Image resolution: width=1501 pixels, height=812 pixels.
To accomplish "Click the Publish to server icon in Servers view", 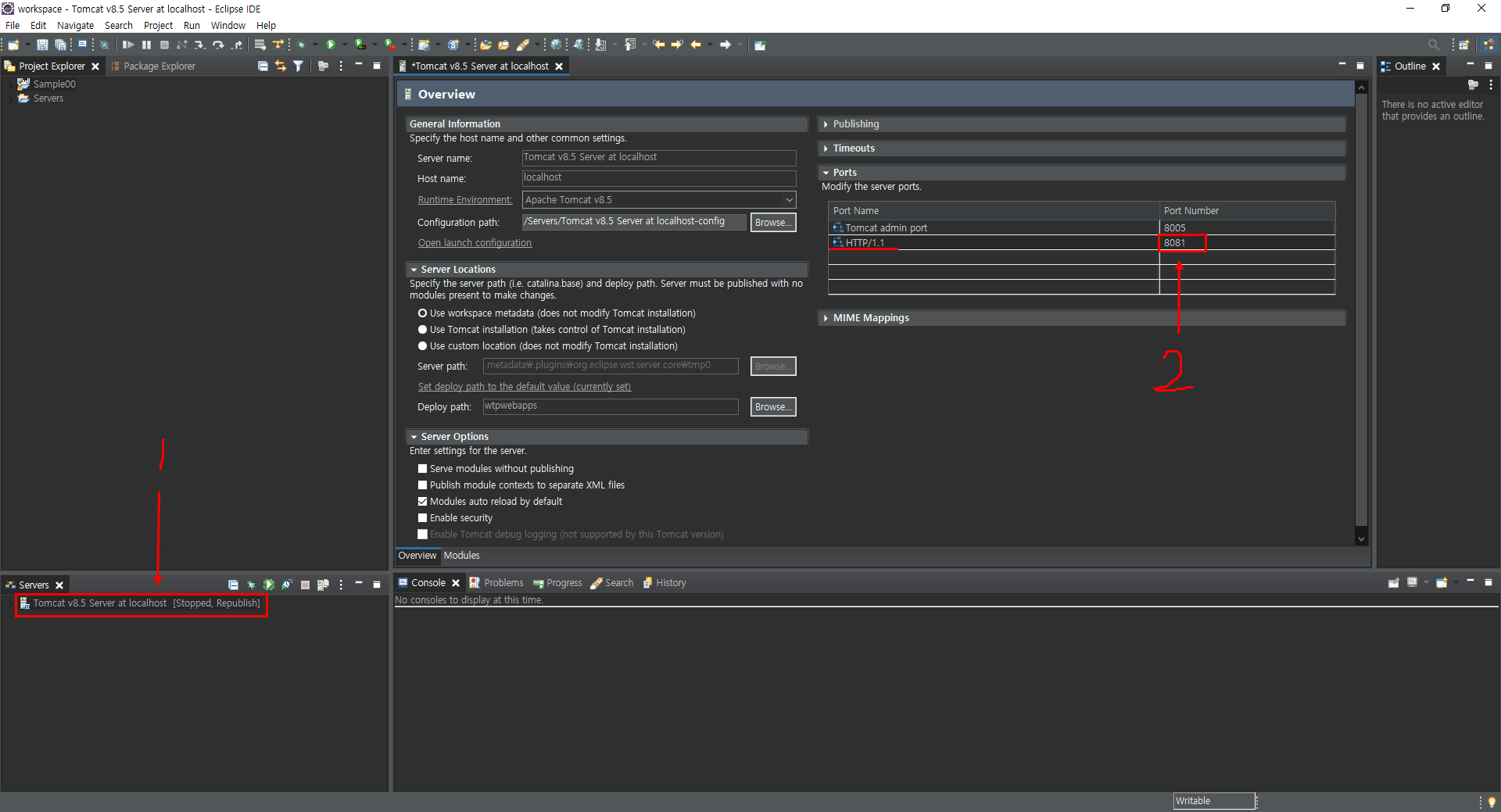I will 323,585.
